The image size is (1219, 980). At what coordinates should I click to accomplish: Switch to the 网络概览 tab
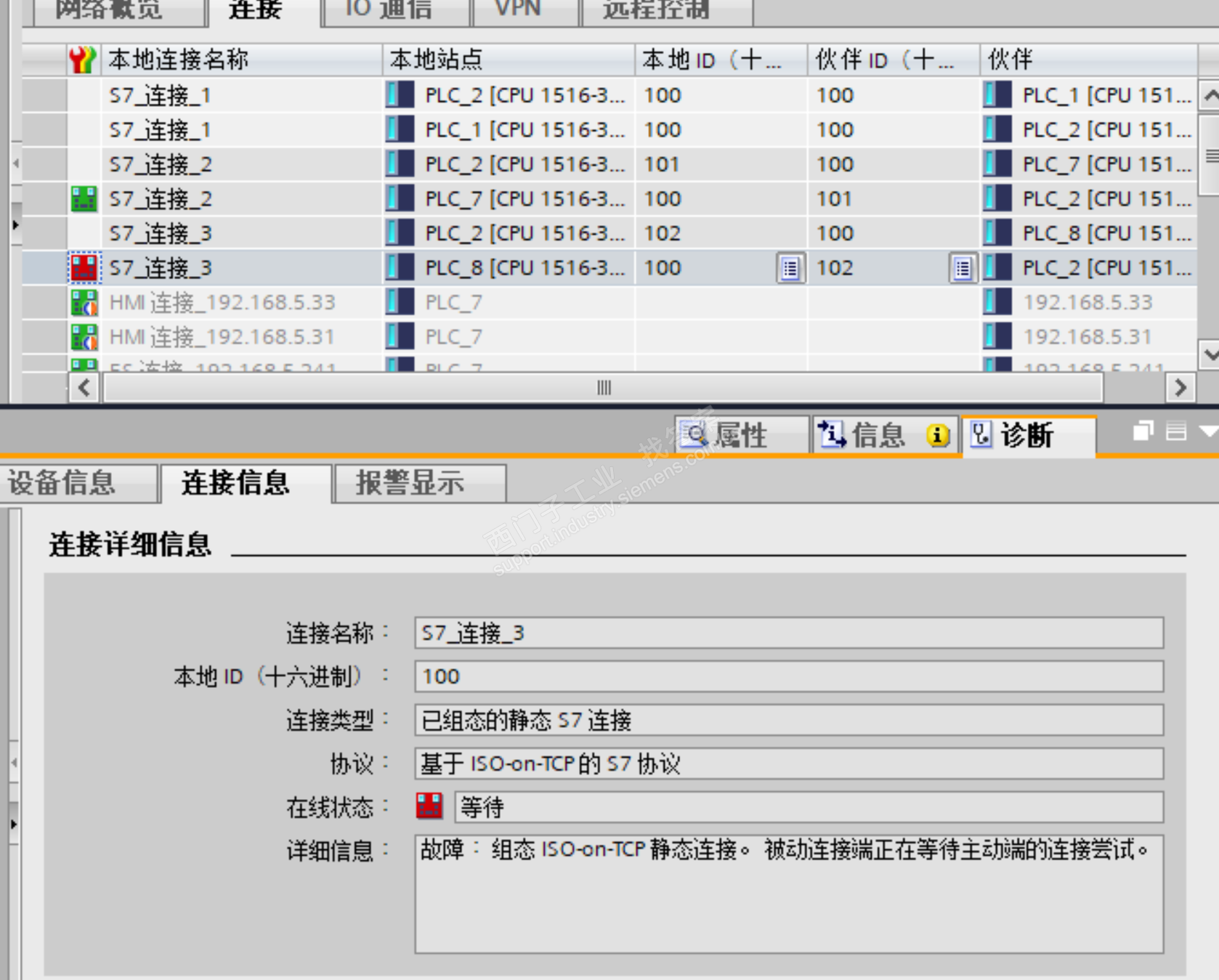pos(118,11)
